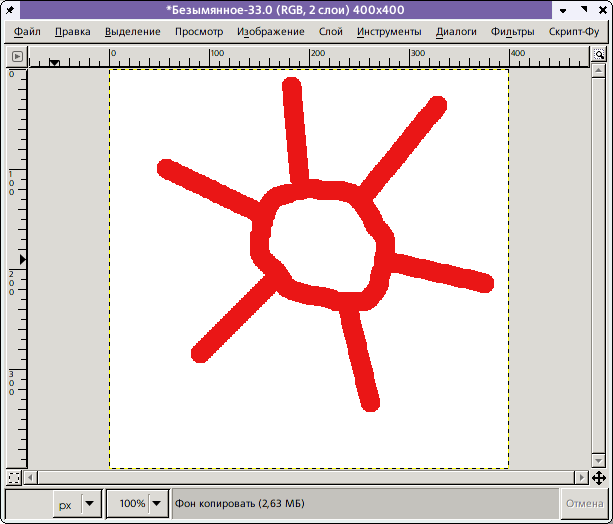This screenshot has width=613, height=524.
Task: Open the Правка menu
Action: (x=72, y=31)
